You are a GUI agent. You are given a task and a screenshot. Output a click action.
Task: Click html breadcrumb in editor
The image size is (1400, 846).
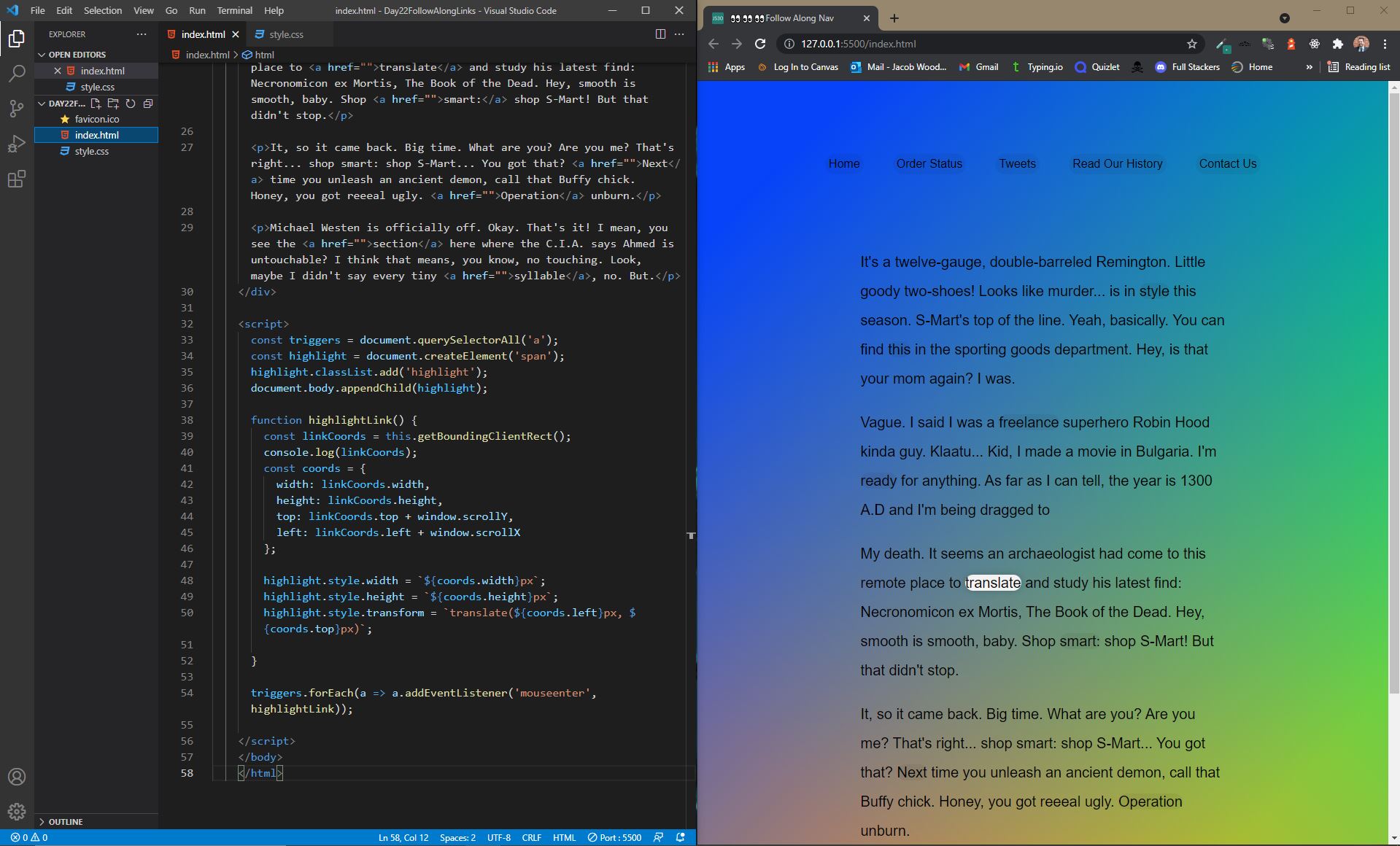[258, 55]
